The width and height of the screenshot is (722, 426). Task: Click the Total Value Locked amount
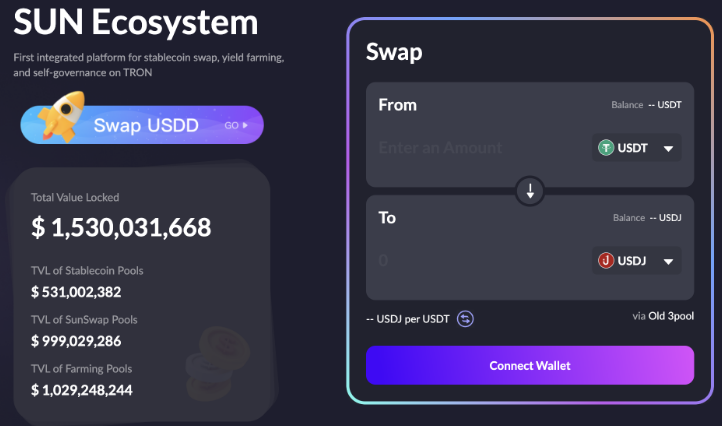coord(121,228)
